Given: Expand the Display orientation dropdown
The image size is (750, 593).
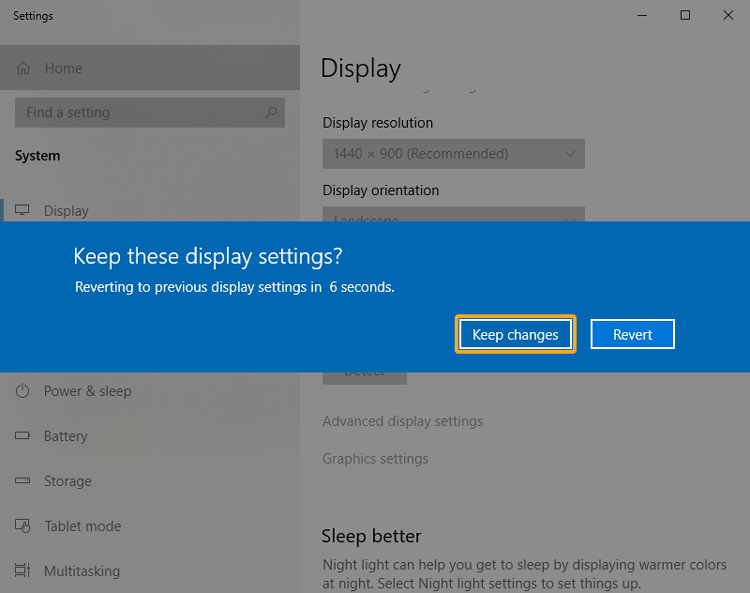Looking at the screenshot, I should (453, 215).
